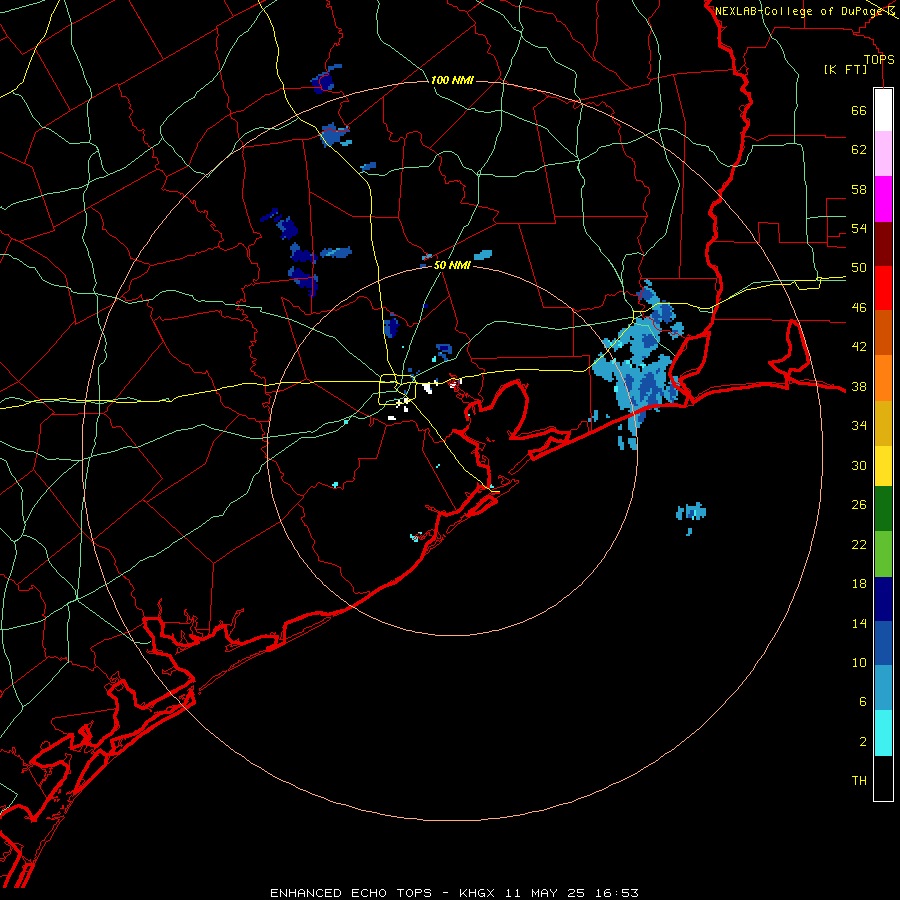Click the '16:53' timestamp in caption
Viewport: 900px width, 900px height.
[x=616, y=893]
